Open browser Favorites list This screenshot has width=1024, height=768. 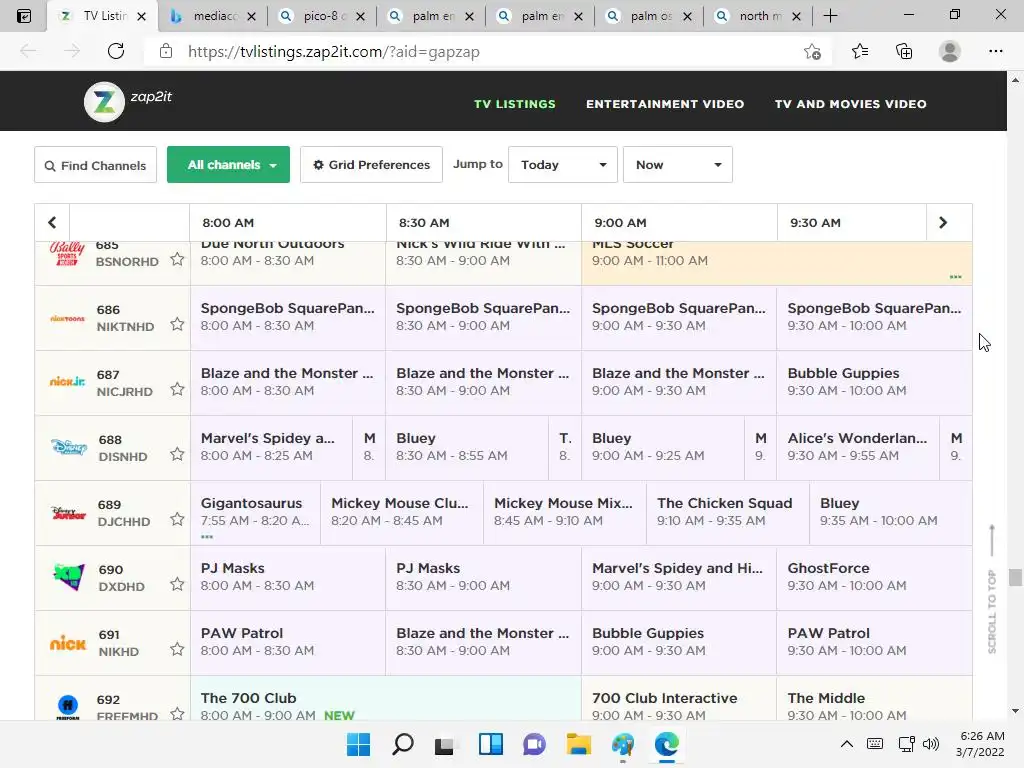860,52
